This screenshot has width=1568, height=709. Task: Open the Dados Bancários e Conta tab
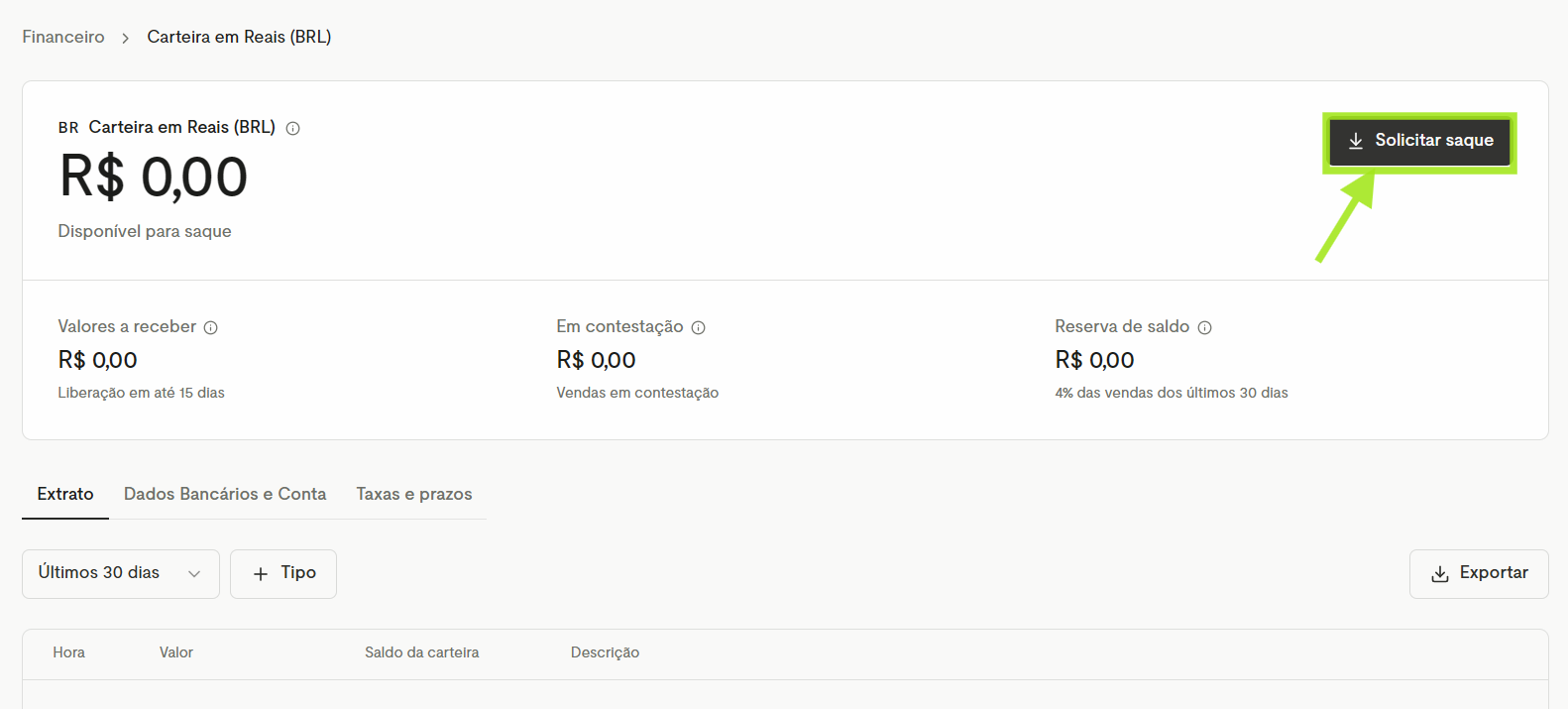[225, 494]
